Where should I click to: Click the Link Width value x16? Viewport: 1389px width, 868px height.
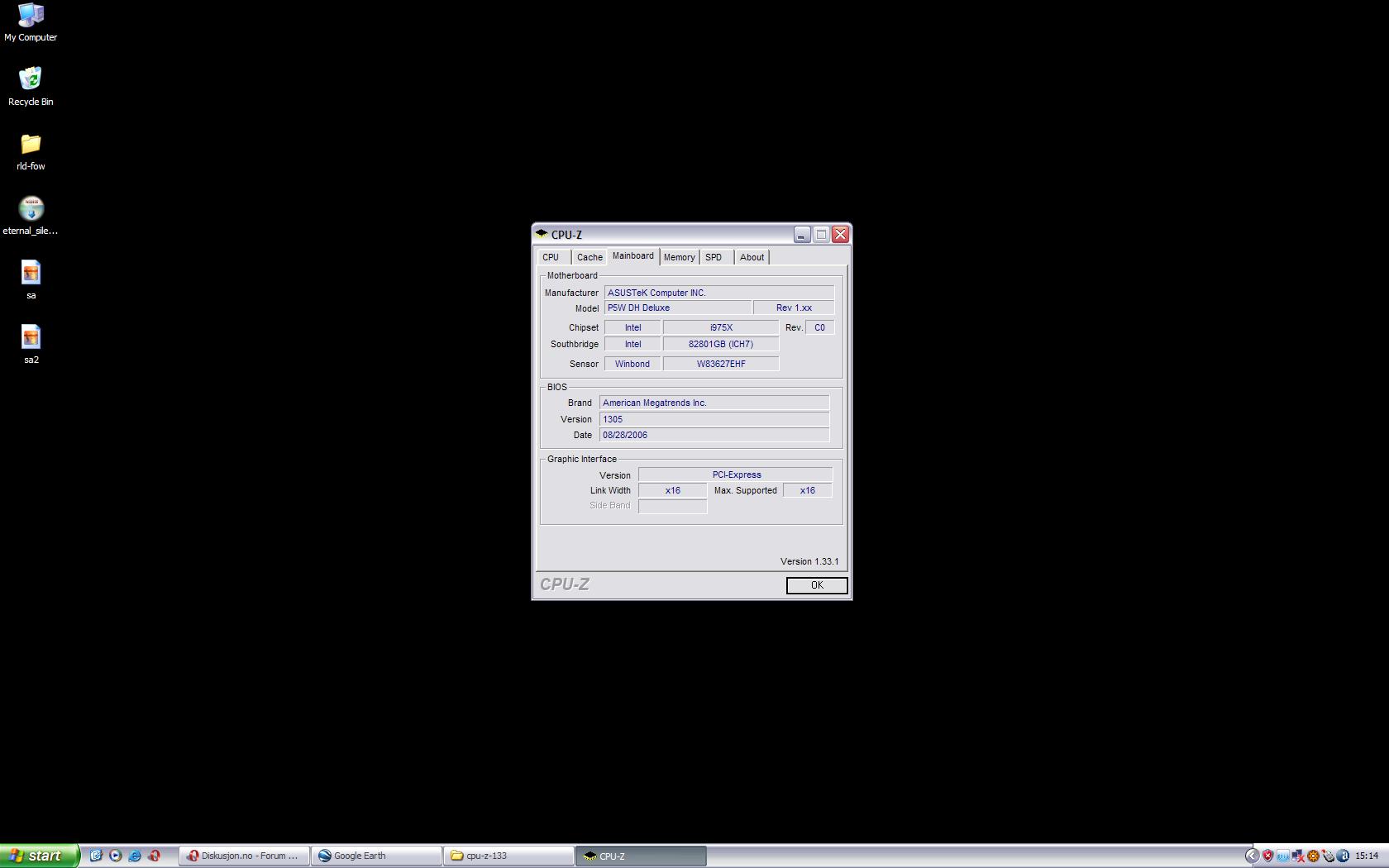click(x=673, y=490)
